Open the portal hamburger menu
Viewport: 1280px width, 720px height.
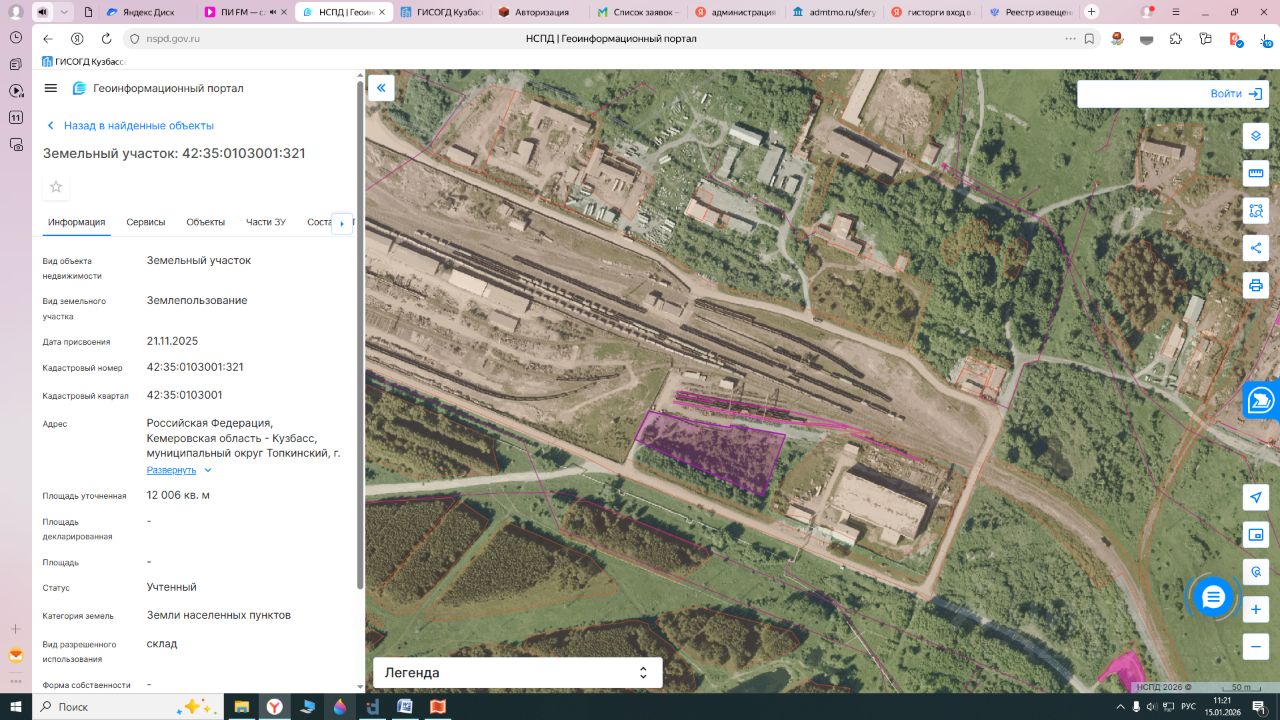tap(51, 88)
